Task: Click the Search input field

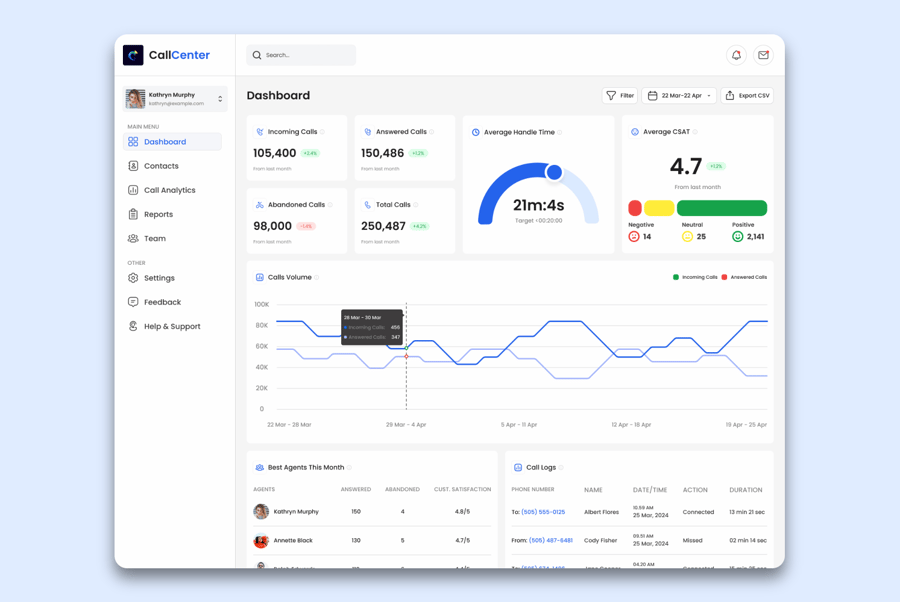Action: 305,55
